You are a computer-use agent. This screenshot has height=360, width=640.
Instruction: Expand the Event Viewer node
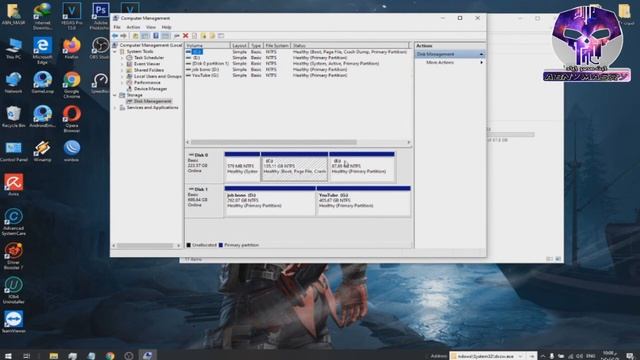(122, 64)
